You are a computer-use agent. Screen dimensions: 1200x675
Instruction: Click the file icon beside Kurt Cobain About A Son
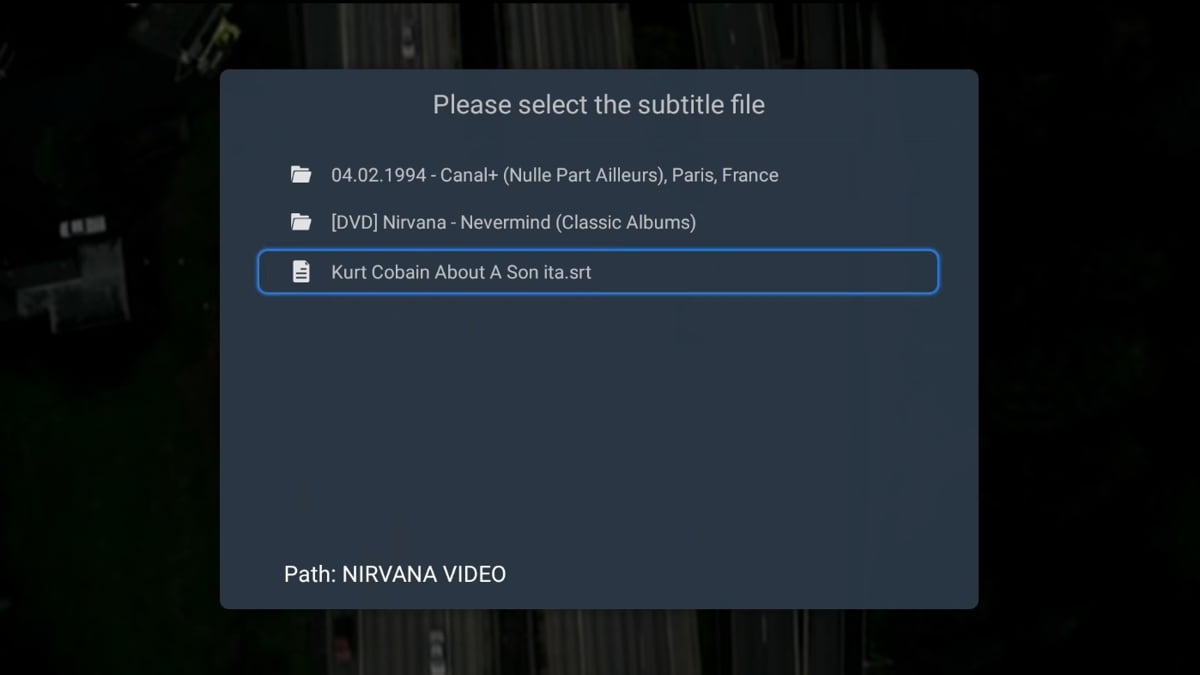pyautogui.click(x=301, y=271)
